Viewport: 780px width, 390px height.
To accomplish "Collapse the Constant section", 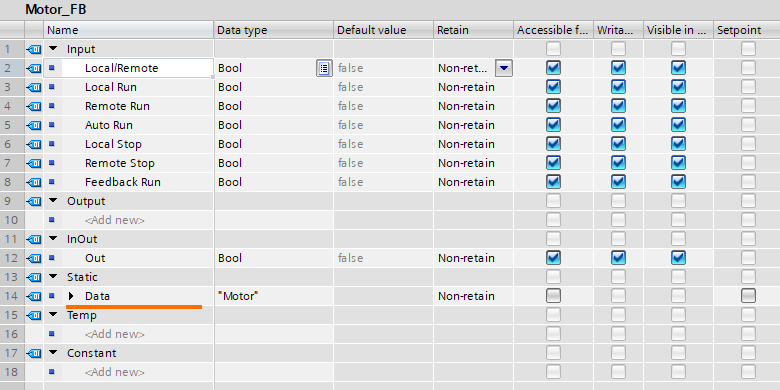I will pyautogui.click(x=53, y=353).
